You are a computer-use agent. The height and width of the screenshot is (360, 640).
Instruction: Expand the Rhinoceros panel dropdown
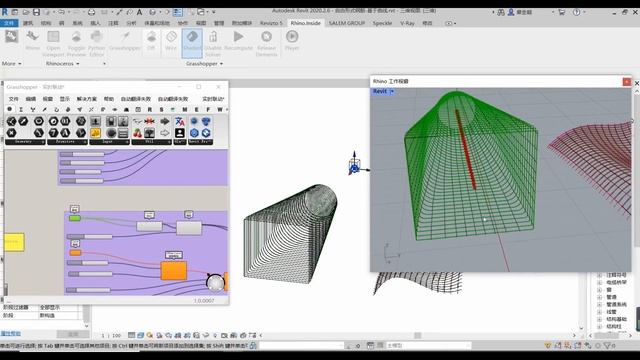point(62,64)
